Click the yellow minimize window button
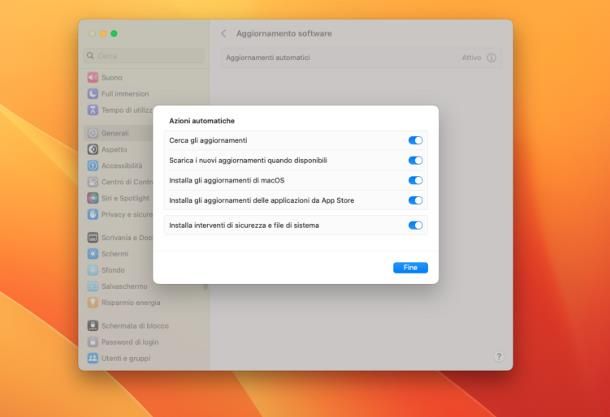610x417 pixels. [103, 34]
